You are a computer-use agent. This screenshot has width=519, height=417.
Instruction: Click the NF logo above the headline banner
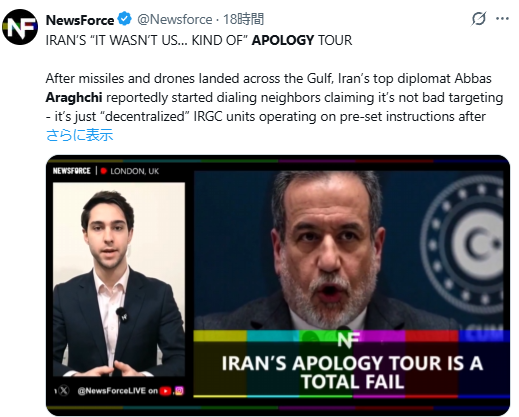349,340
